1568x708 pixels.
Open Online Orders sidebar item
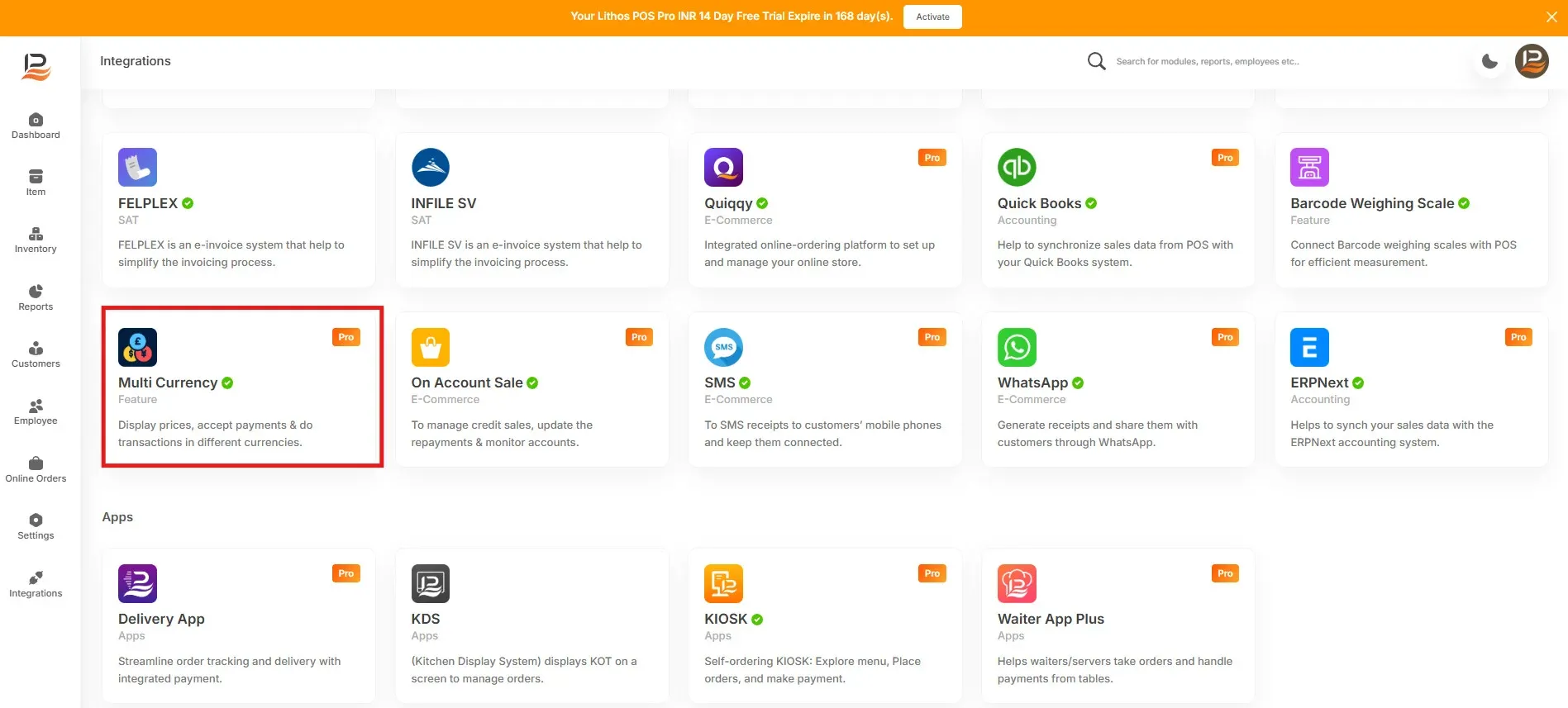coord(36,469)
